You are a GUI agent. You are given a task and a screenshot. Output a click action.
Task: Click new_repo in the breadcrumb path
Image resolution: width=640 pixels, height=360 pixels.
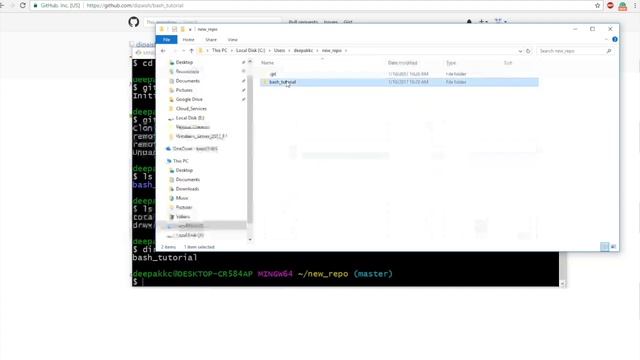331,50
